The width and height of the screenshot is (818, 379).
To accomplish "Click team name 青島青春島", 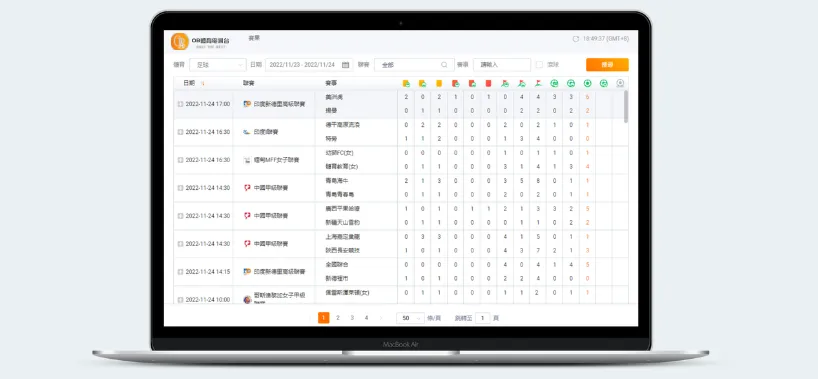I will point(339,195).
